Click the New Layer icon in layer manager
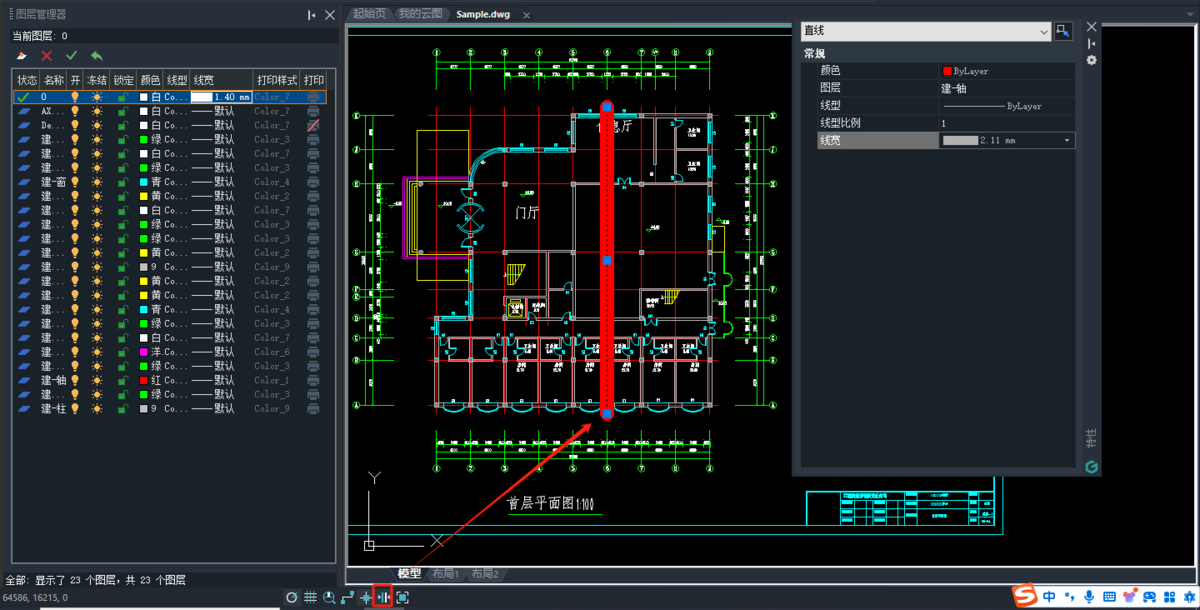 pyautogui.click(x=21, y=56)
